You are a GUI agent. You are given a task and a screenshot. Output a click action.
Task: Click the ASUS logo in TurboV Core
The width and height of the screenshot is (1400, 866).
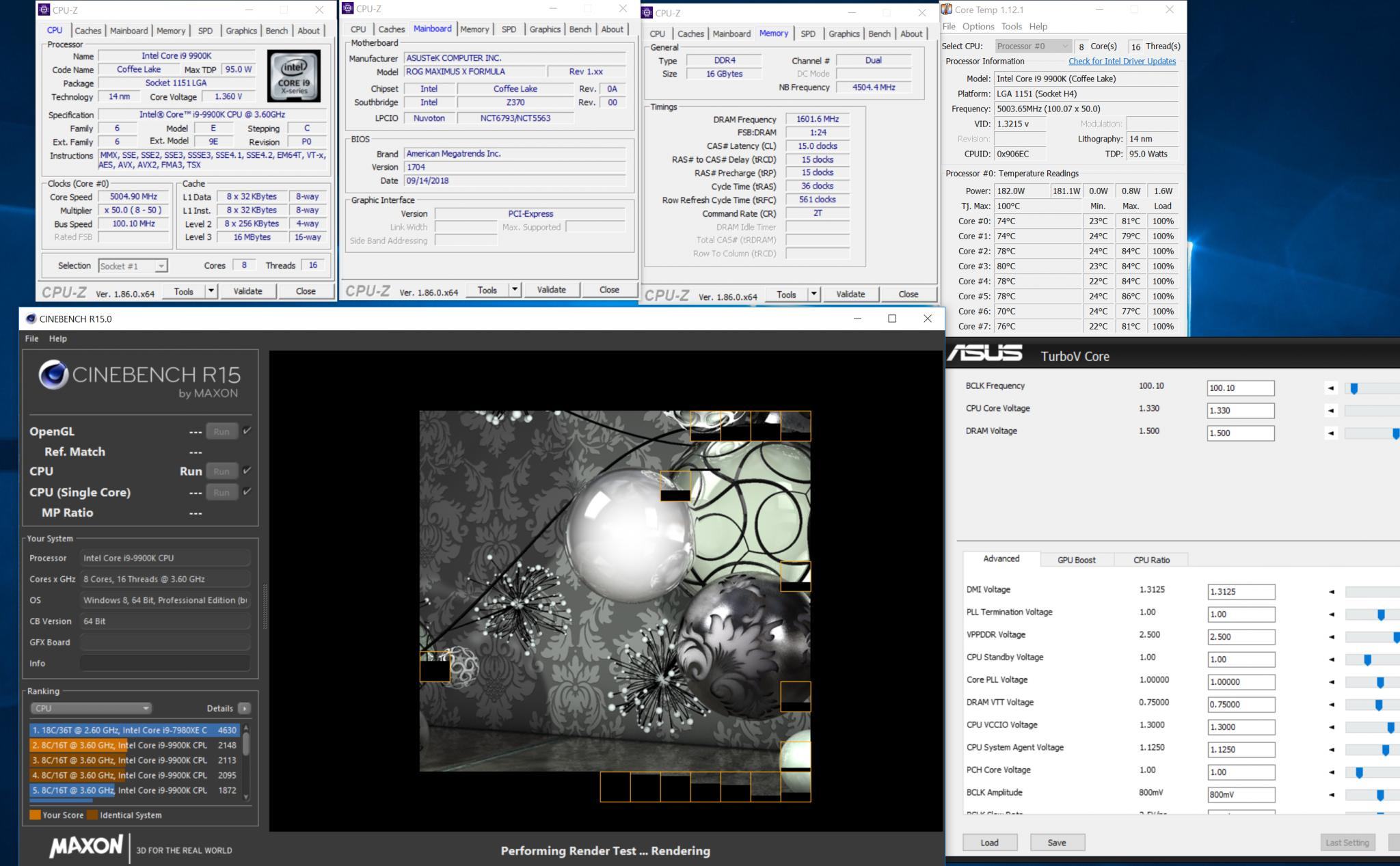[x=984, y=353]
